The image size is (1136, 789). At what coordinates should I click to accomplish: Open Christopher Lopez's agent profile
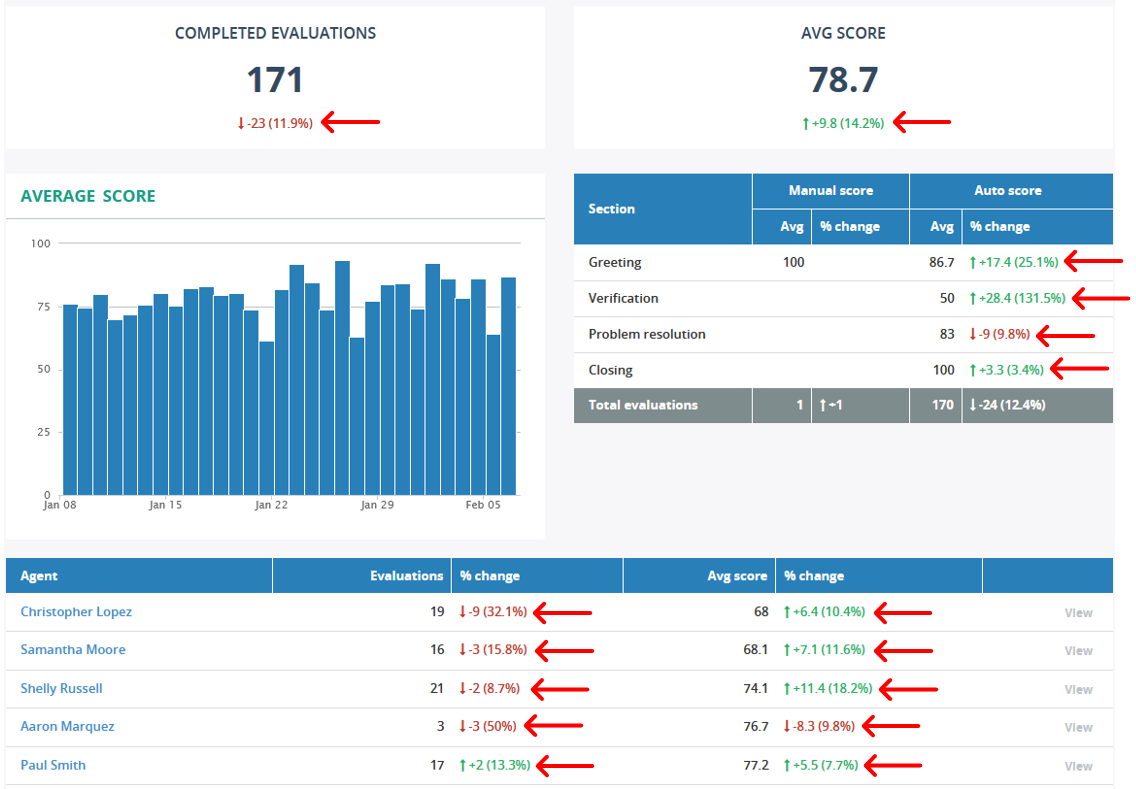point(76,612)
